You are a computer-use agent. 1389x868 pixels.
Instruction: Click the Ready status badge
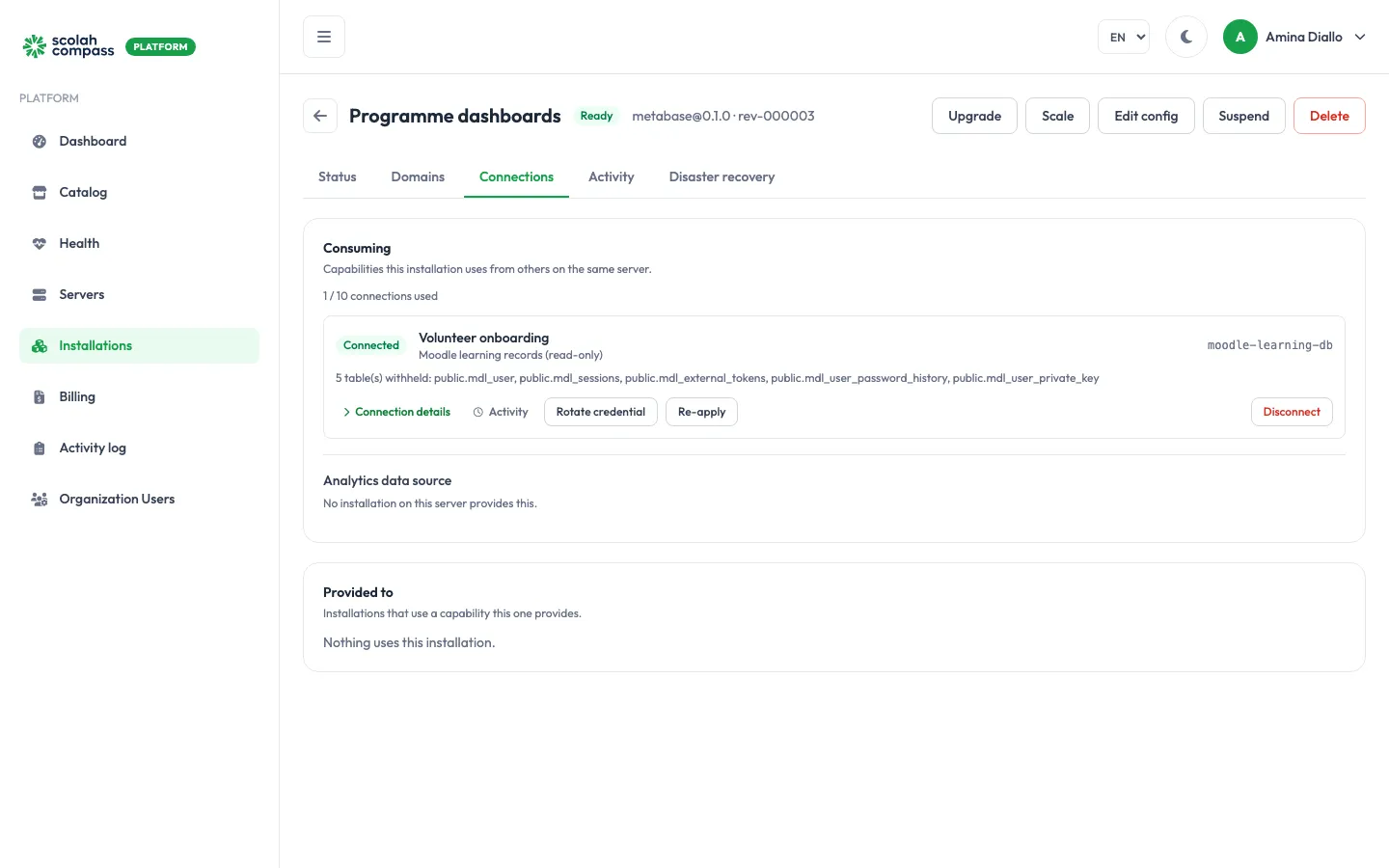tap(596, 116)
